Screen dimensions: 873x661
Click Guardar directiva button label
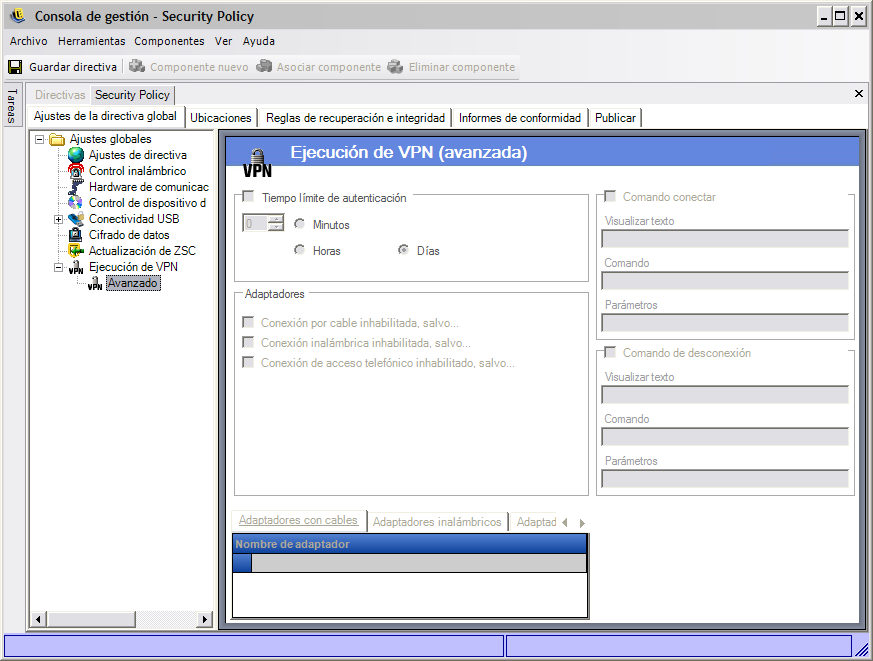point(73,67)
